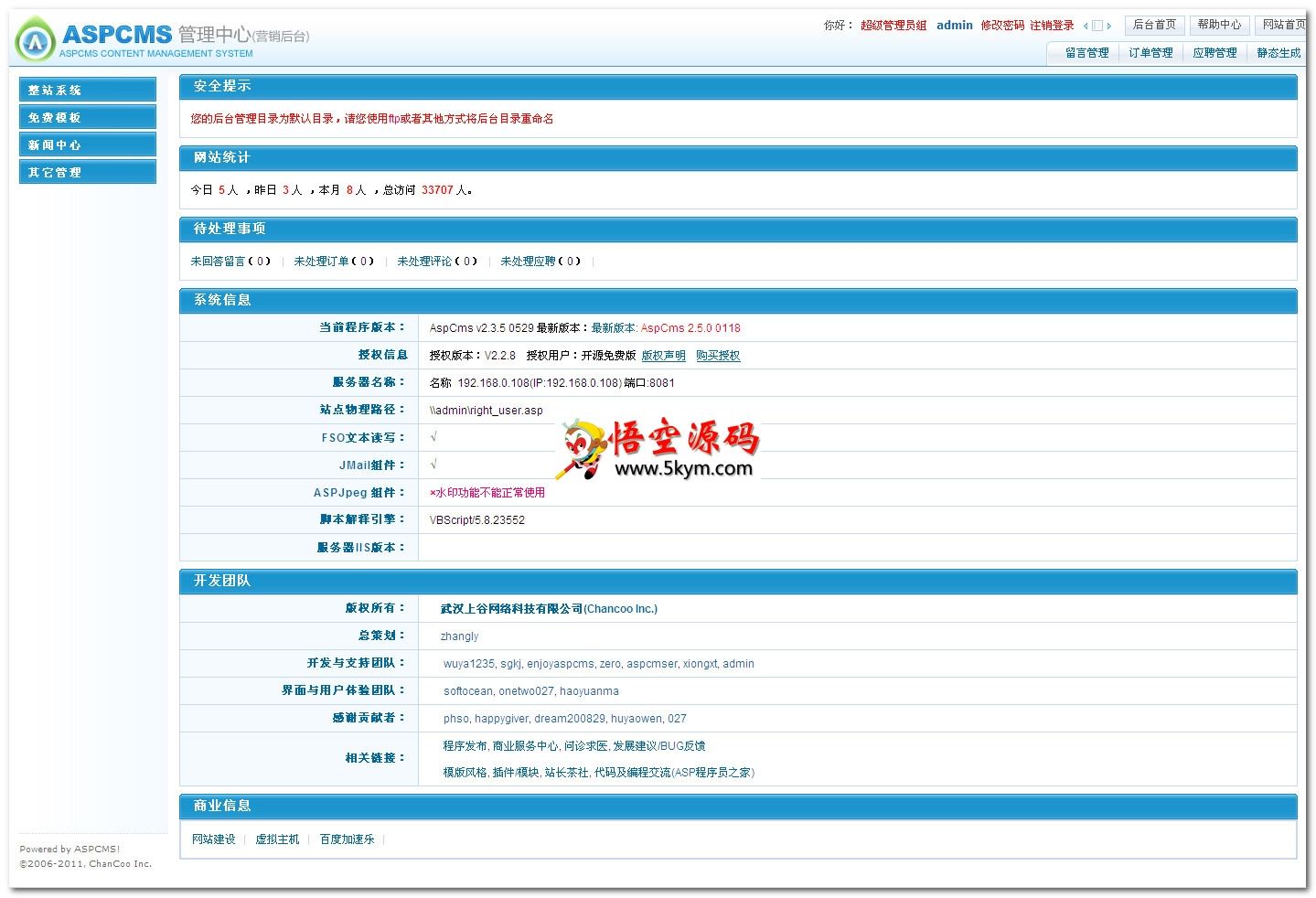Click the total visits number 33707
This screenshot has height=898, width=1316.
[437, 190]
